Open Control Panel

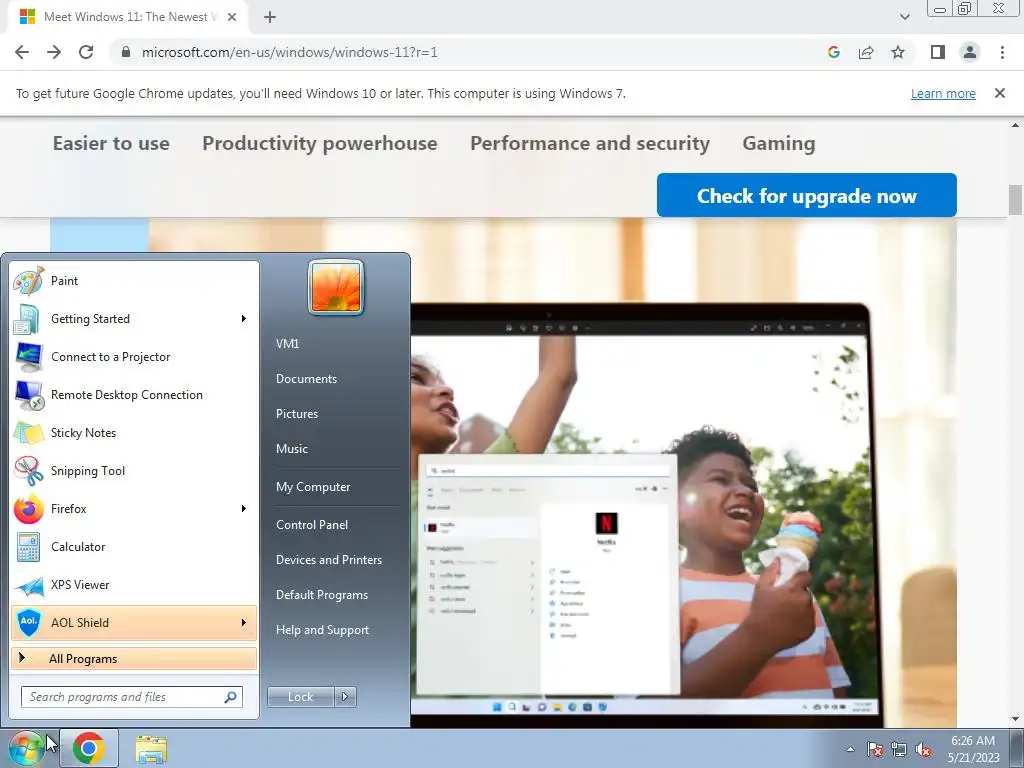(x=312, y=525)
